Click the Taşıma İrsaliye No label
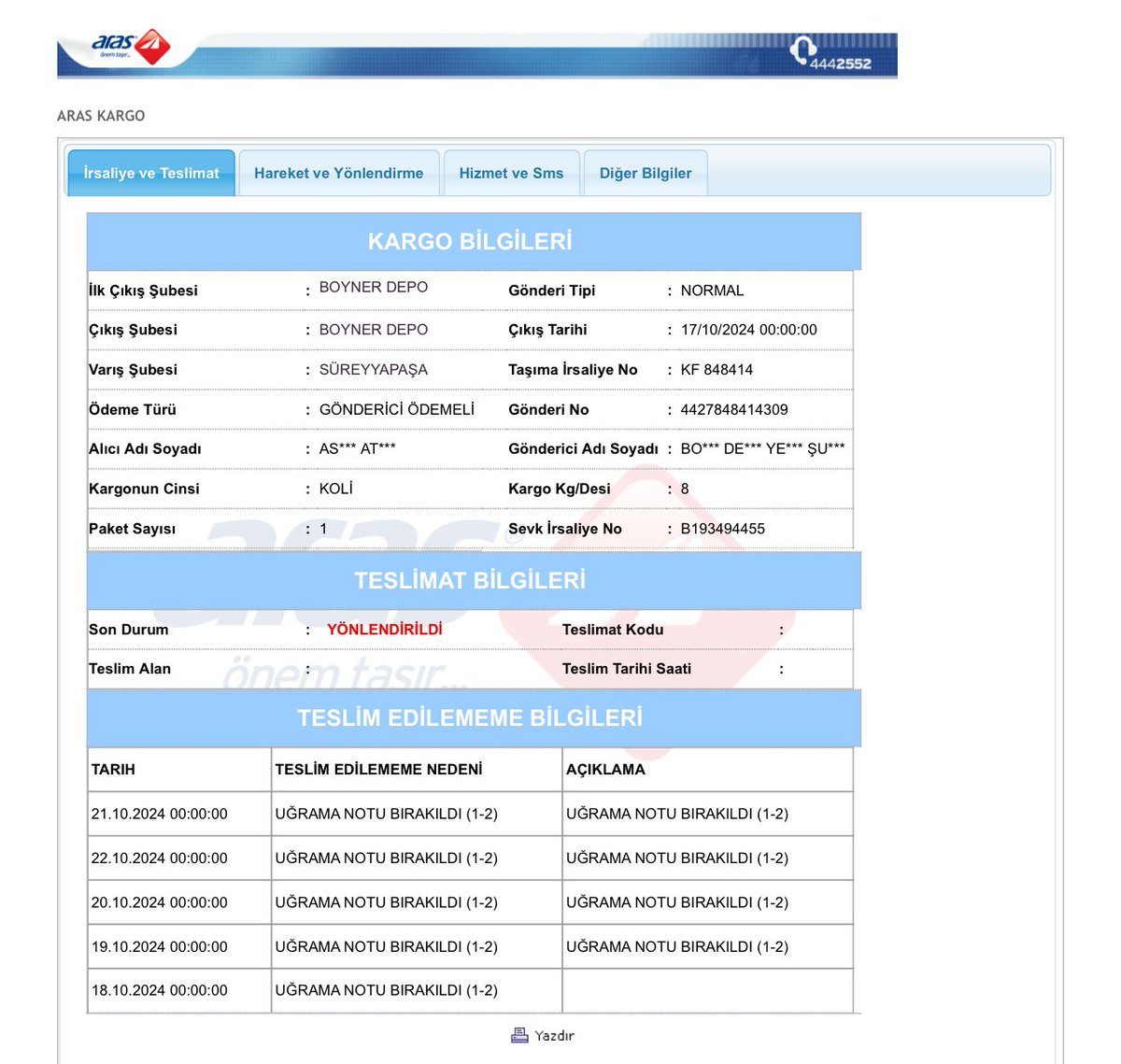Screen dimensions: 1121x1064 point(573,370)
